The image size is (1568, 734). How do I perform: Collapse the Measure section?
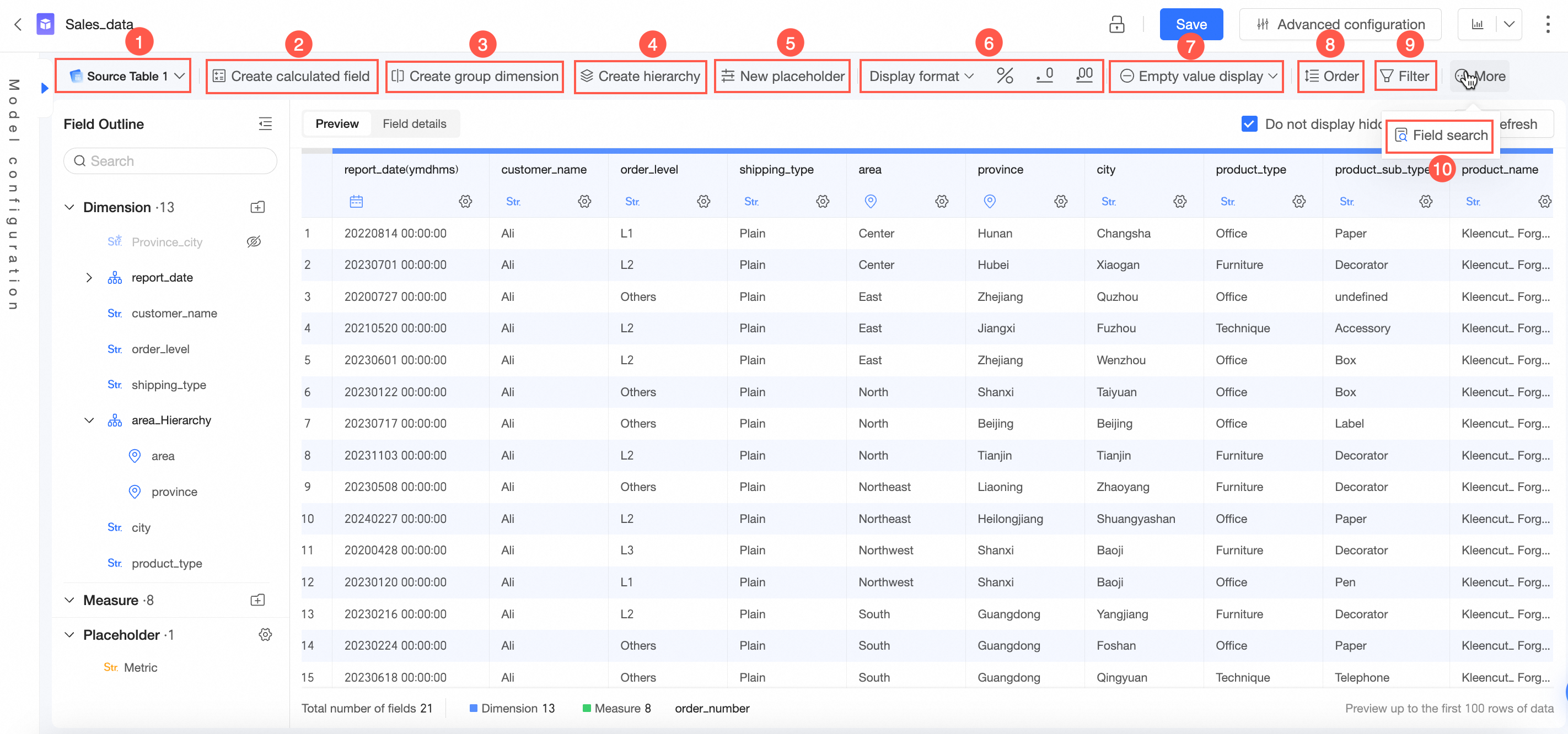[x=69, y=600]
